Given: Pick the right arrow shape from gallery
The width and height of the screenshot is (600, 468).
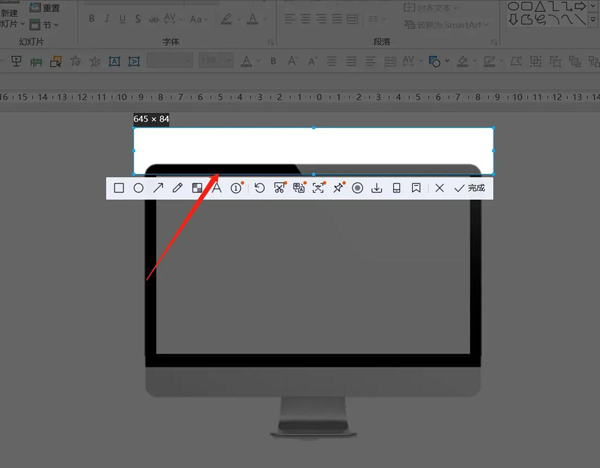Looking at the screenshot, I should 580,7.
